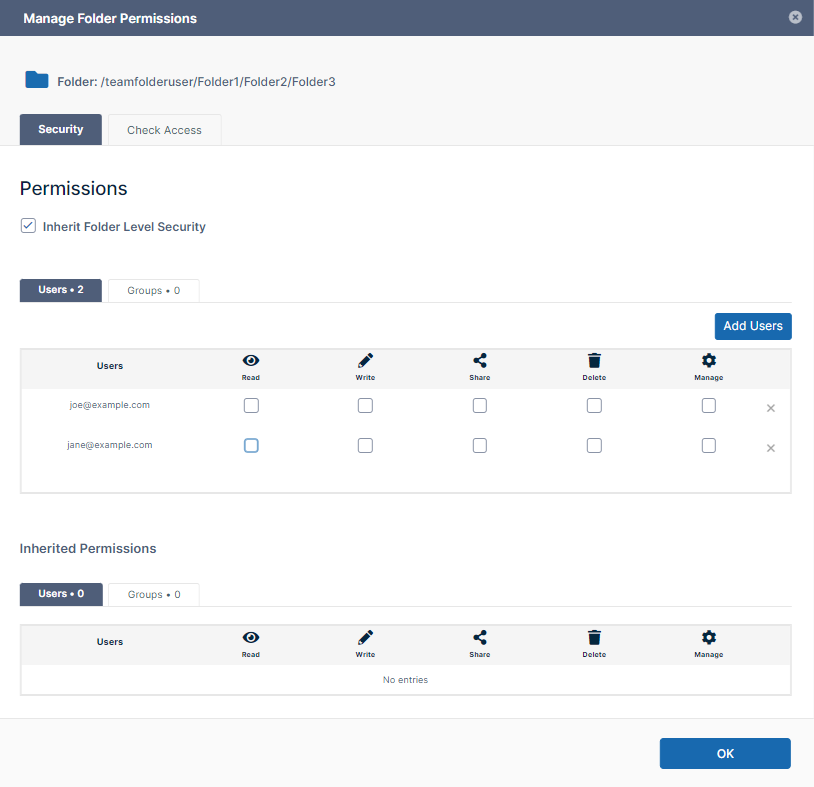Switch to the Check Access tab

click(x=164, y=130)
